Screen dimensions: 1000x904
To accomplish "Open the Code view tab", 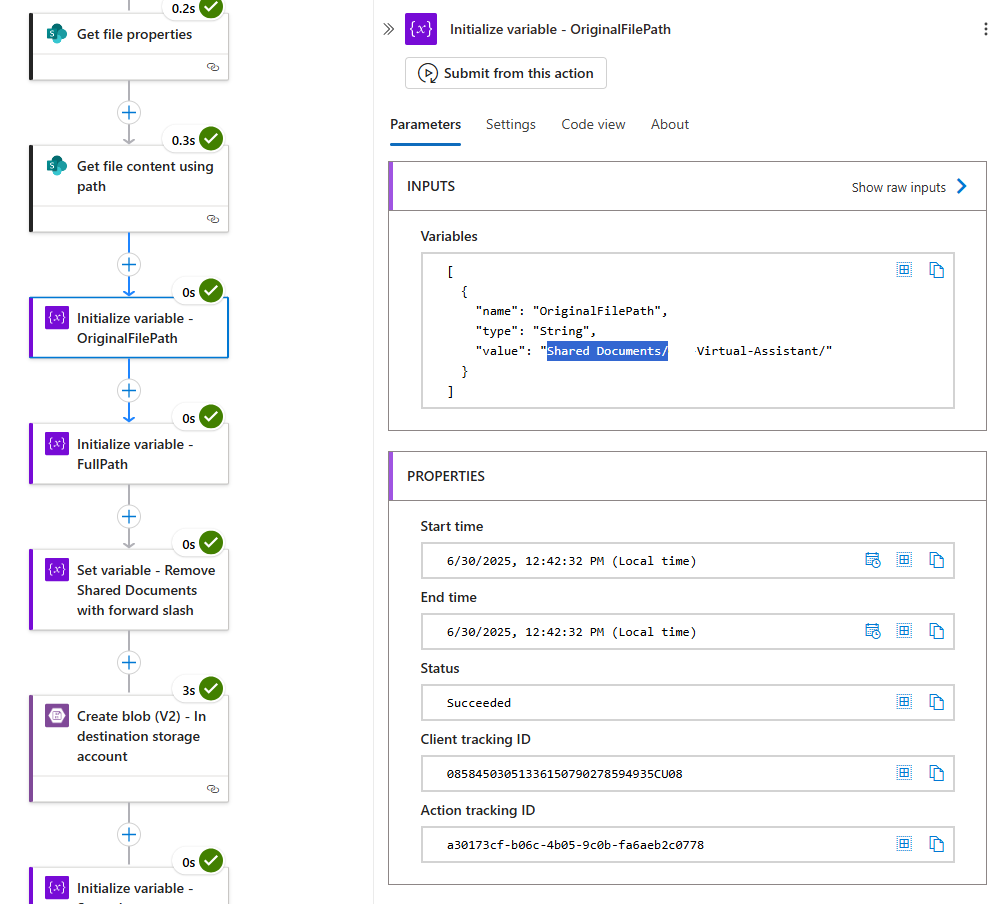I will click(593, 124).
